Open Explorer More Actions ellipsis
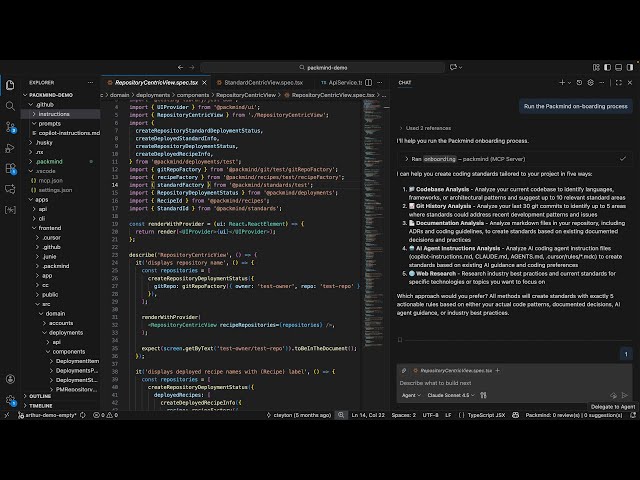The image size is (640, 480). pyautogui.click(x=90, y=82)
